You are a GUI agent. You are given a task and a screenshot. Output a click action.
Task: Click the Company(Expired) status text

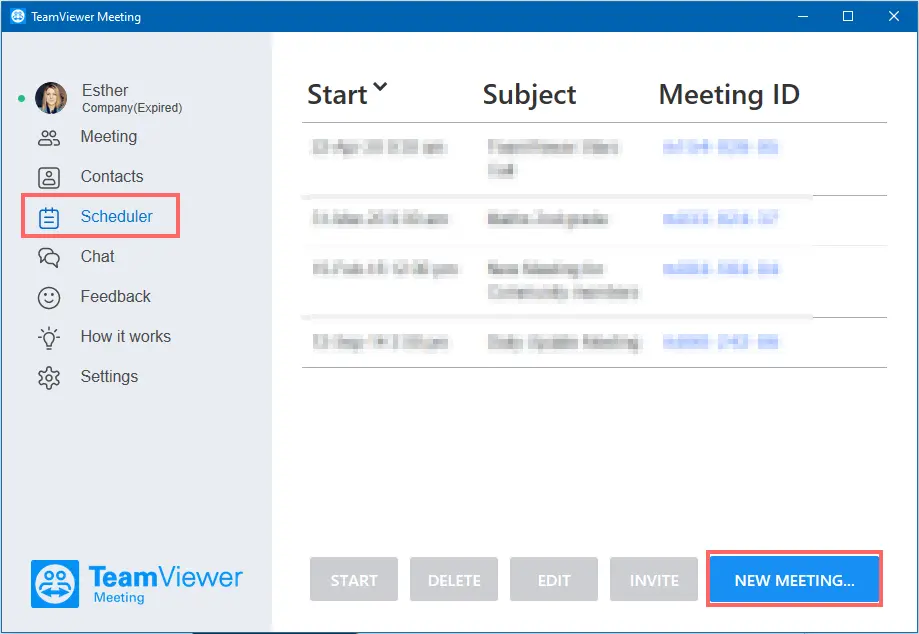click(x=132, y=108)
